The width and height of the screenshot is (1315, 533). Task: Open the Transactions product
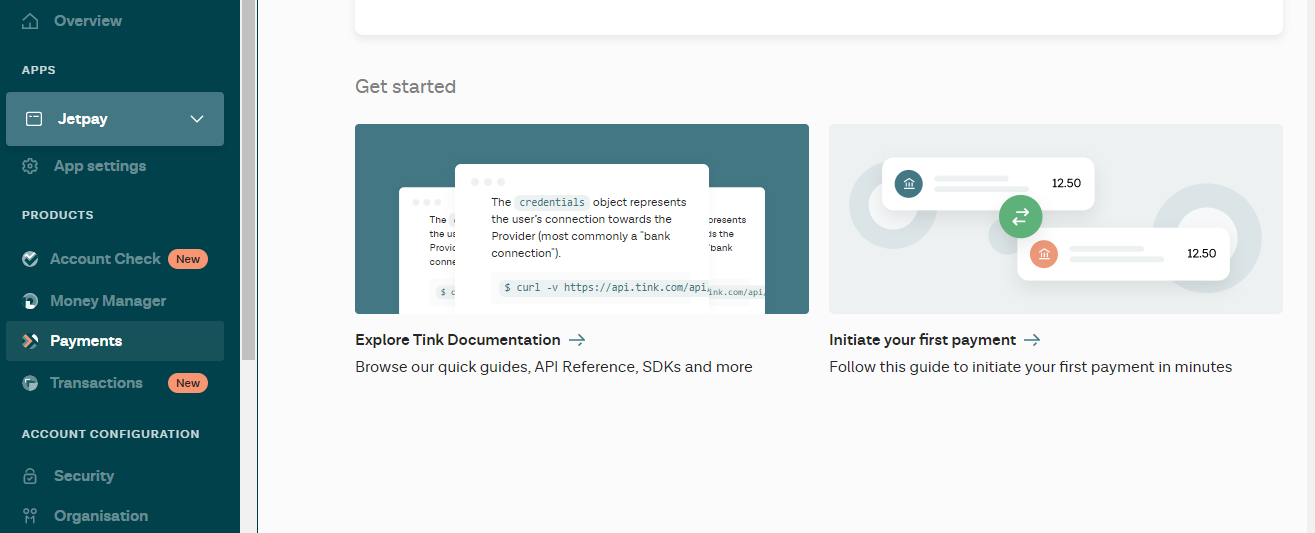pos(96,383)
